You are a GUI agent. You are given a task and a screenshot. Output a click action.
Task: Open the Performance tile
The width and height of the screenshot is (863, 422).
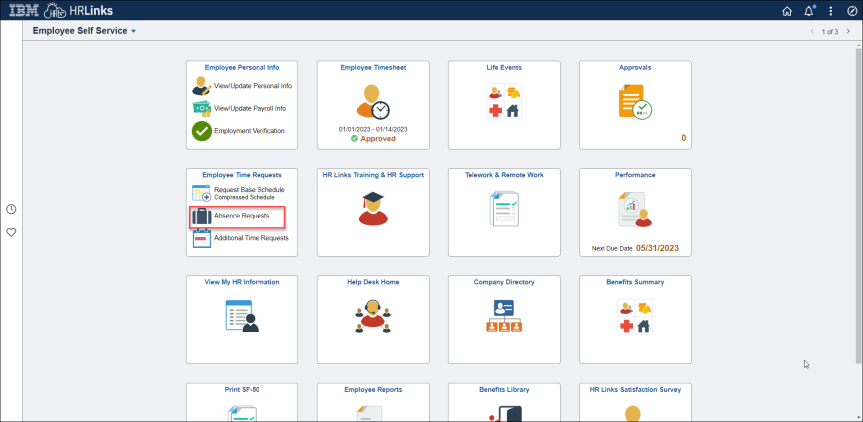click(635, 211)
